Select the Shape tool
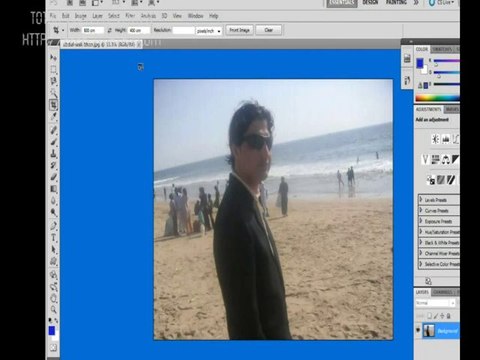The image size is (480, 360). click(53, 261)
